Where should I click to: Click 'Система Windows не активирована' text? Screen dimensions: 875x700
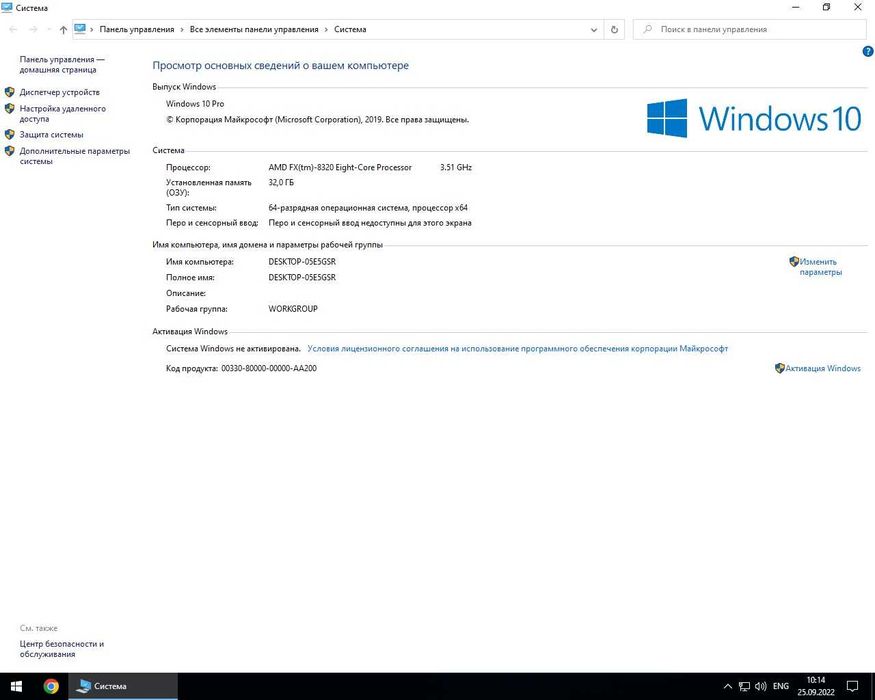233,348
